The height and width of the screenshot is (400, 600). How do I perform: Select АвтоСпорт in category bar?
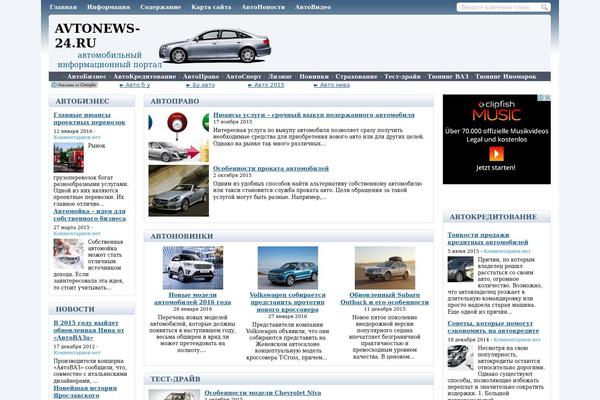243,77
